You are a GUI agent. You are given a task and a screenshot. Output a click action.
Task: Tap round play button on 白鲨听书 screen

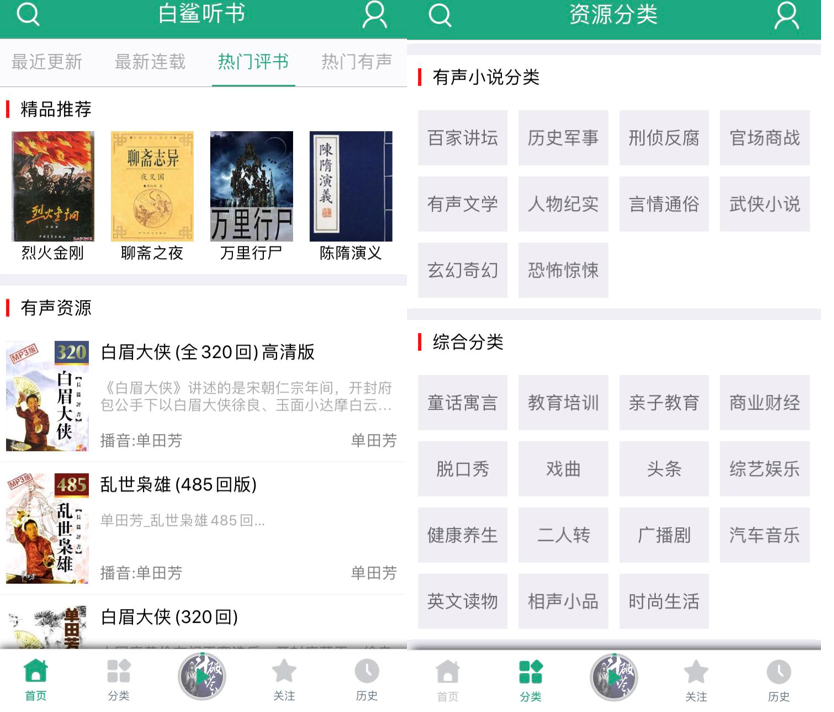(x=202, y=676)
